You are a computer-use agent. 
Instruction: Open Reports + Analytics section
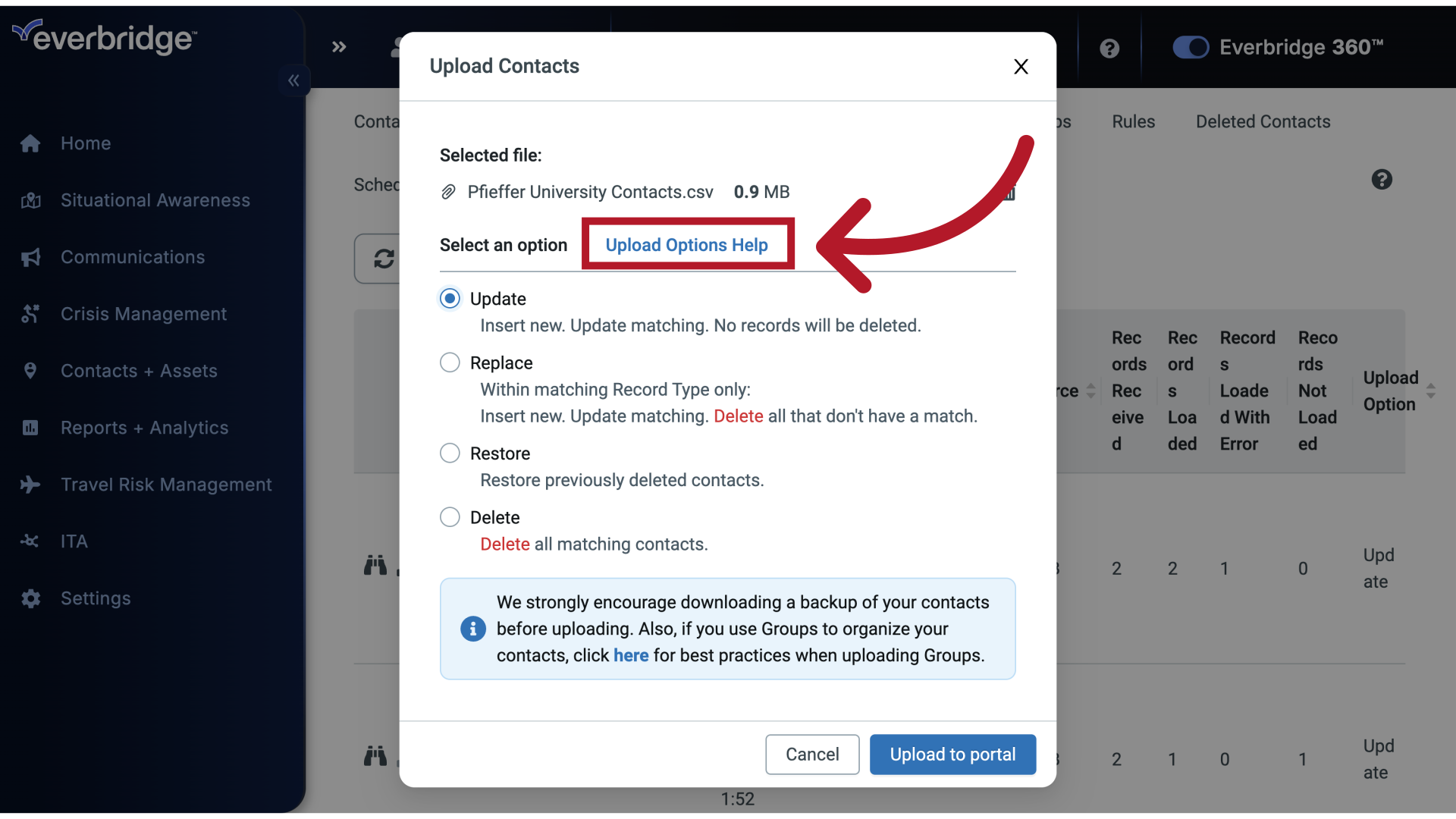point(144,427)
